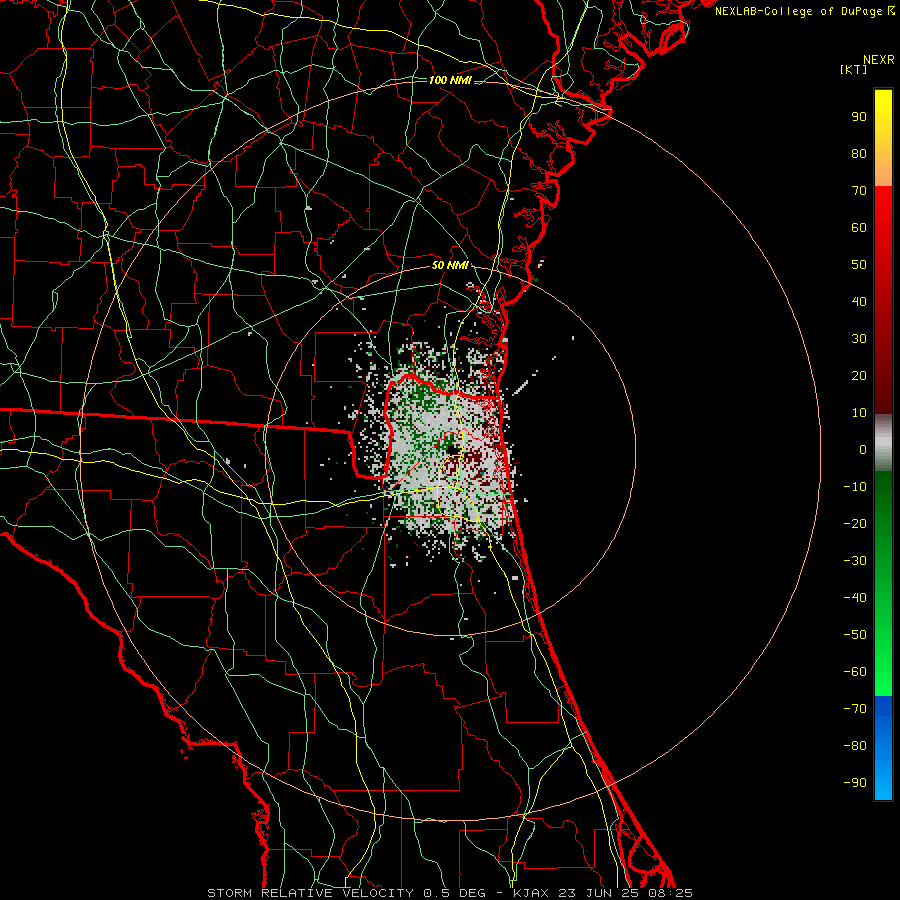
Task: Select the 90 value on the velocity scale
Action: [x=859, y=117]
